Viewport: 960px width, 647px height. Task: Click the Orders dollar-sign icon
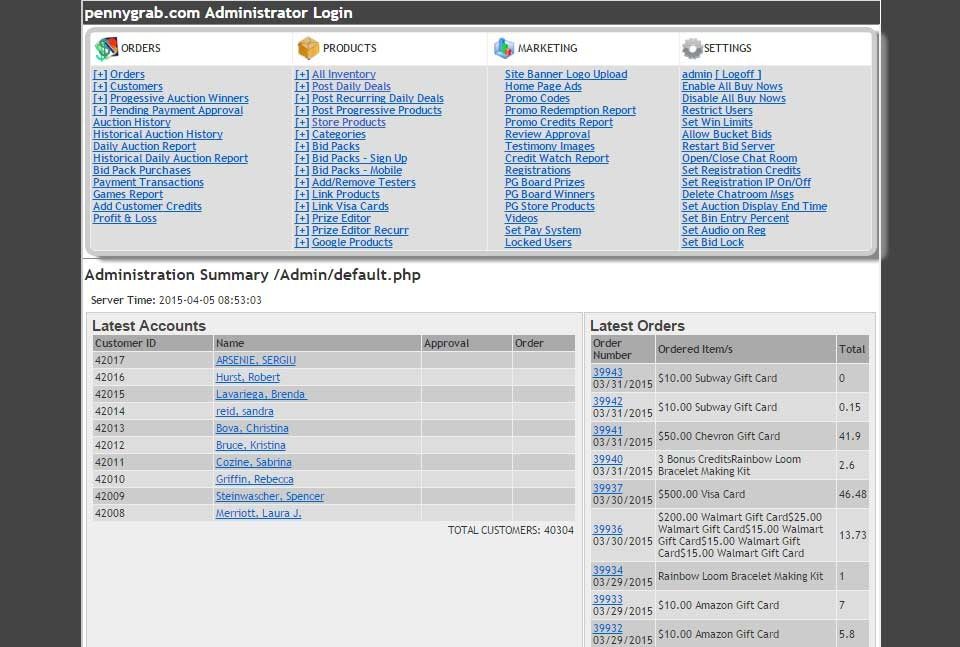pyautogui.click(x=106, y=48)
